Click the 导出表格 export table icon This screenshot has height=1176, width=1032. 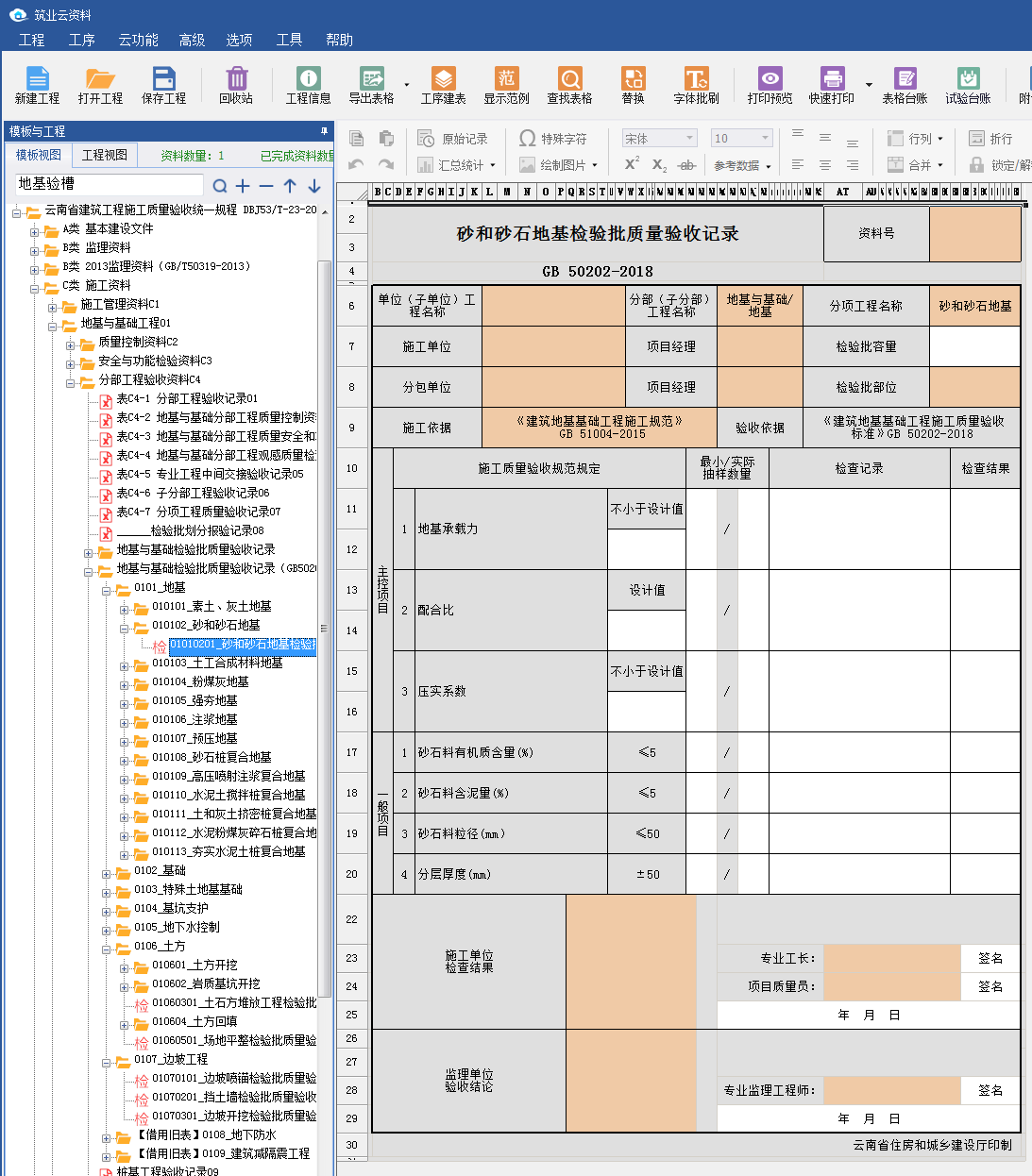[x=372, y=85]
